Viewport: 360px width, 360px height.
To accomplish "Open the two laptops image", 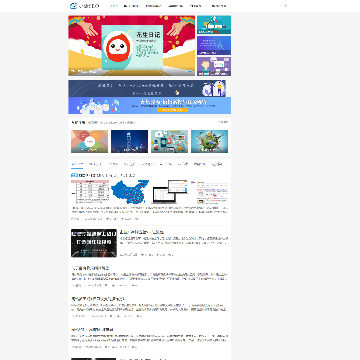I will click(170, 192).
